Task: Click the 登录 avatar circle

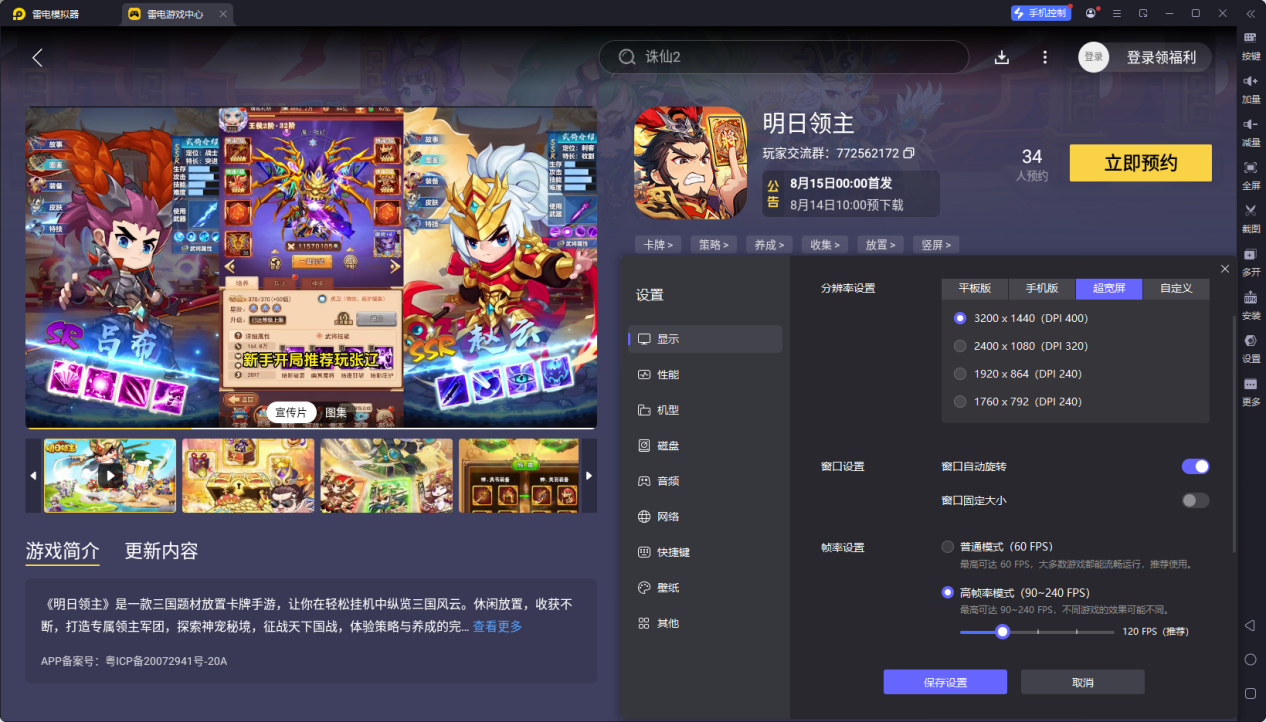Action: point(1094,57)
